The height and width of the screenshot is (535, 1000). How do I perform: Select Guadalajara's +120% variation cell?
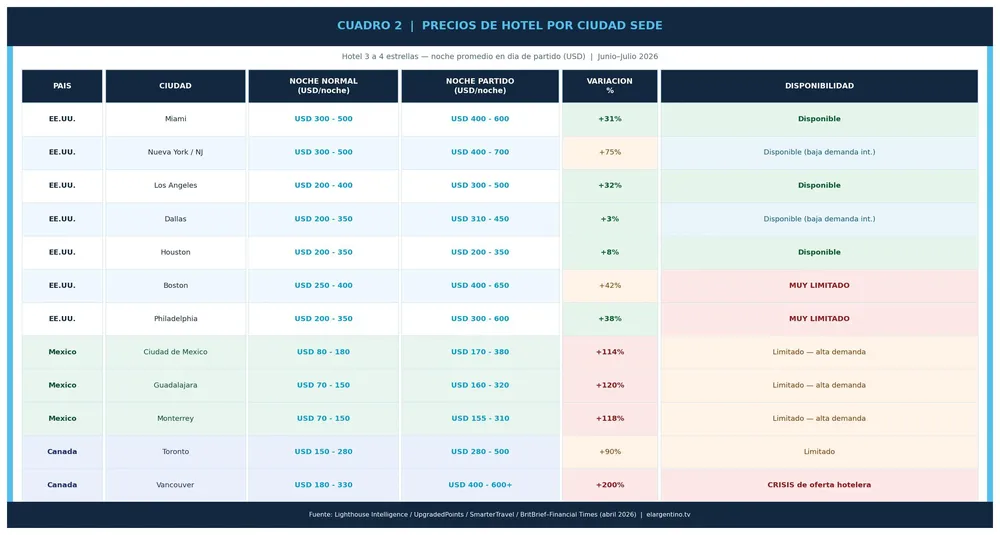610,385
